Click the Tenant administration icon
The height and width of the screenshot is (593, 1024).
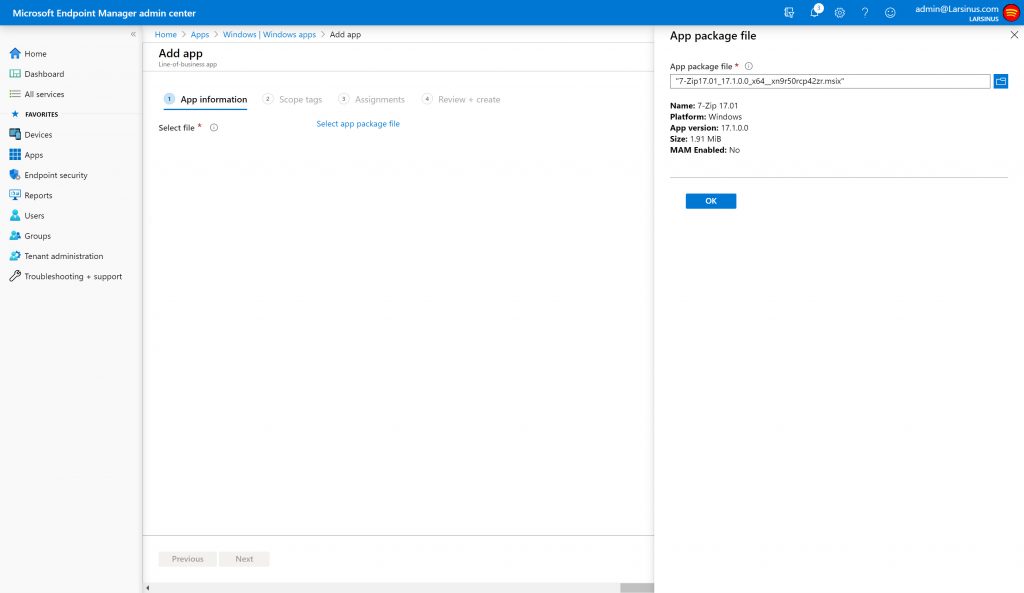(15, 256)
